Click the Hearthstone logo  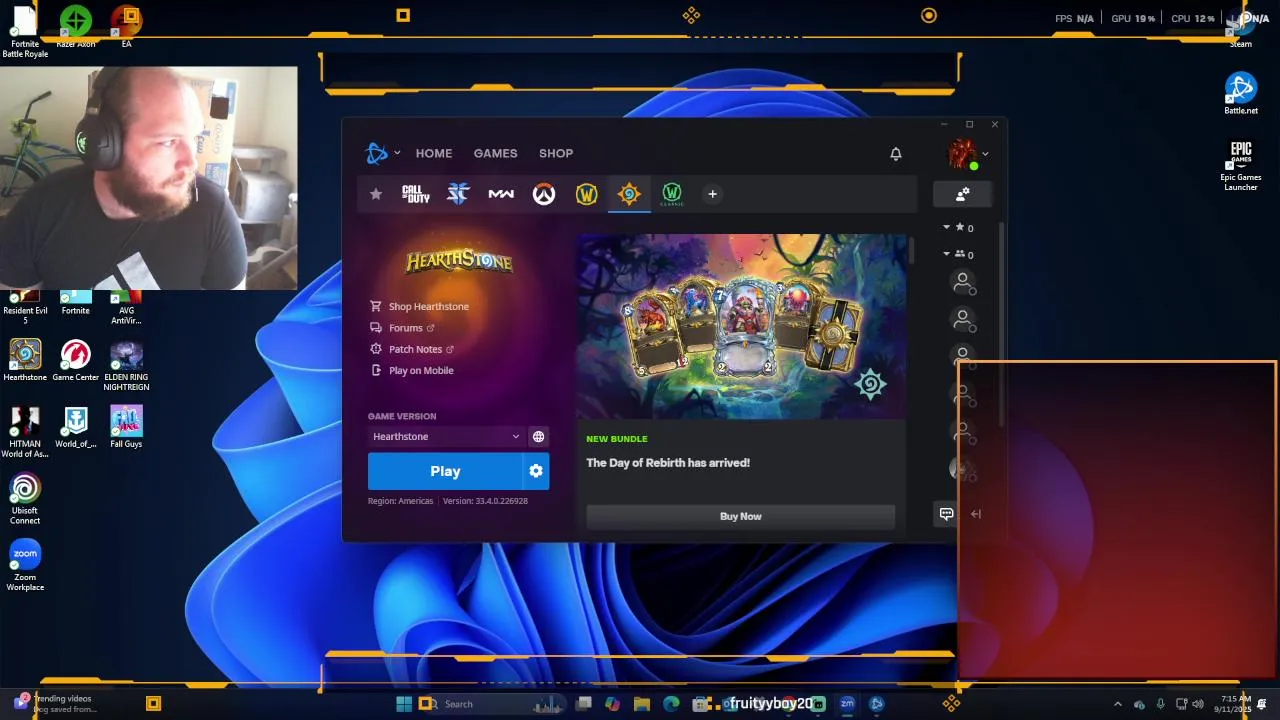[x=459, y=261]
